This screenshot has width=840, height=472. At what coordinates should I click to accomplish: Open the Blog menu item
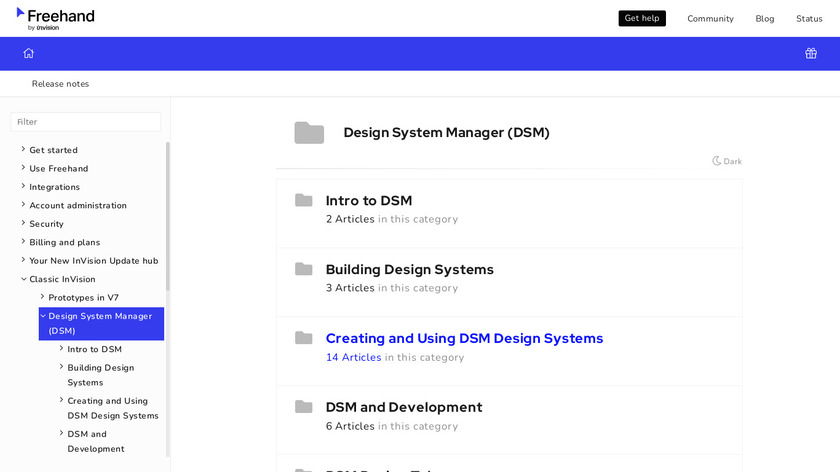[765, 19]
